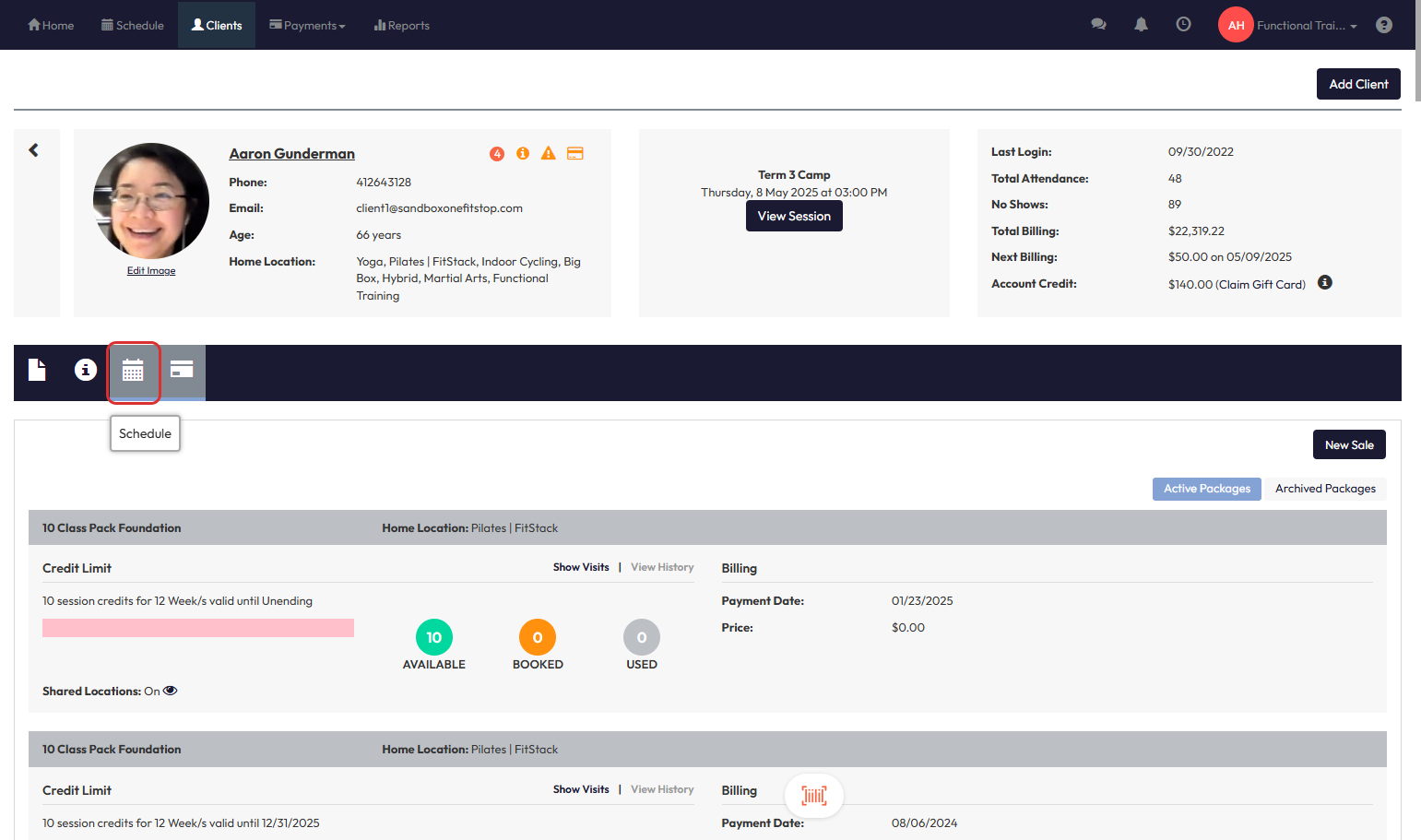Viewport: 1421px width, 840px height.
Task: Switch to Active Packages view
Action: [x=1206, y=489]
